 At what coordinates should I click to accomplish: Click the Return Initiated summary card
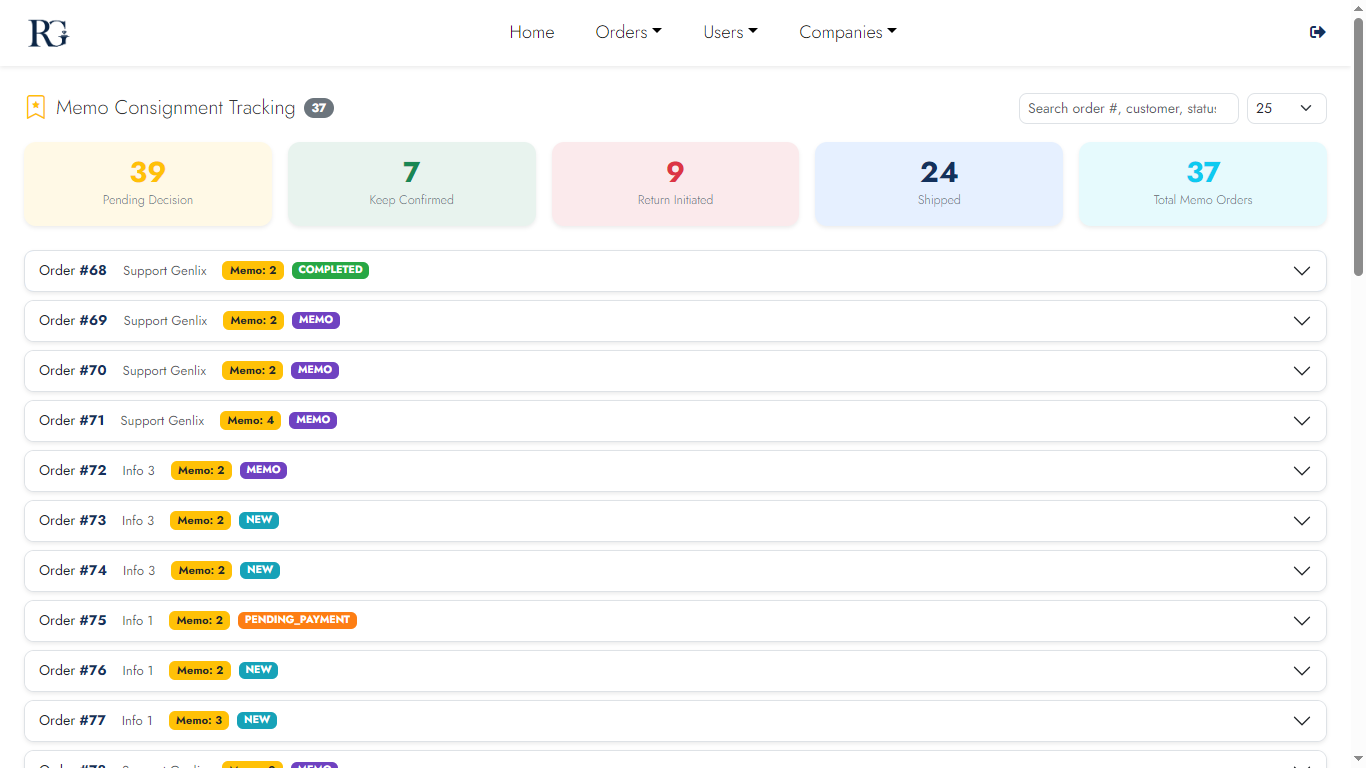coord(675,184)
